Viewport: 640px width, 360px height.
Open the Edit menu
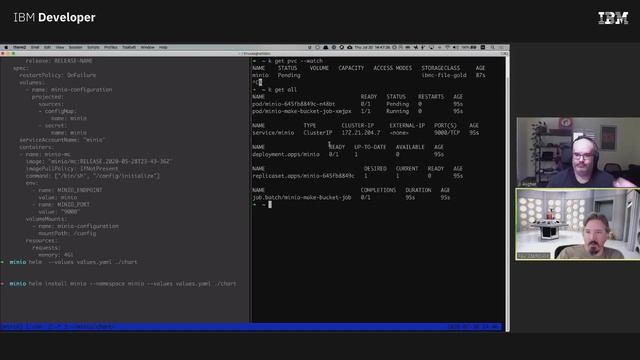47,47
